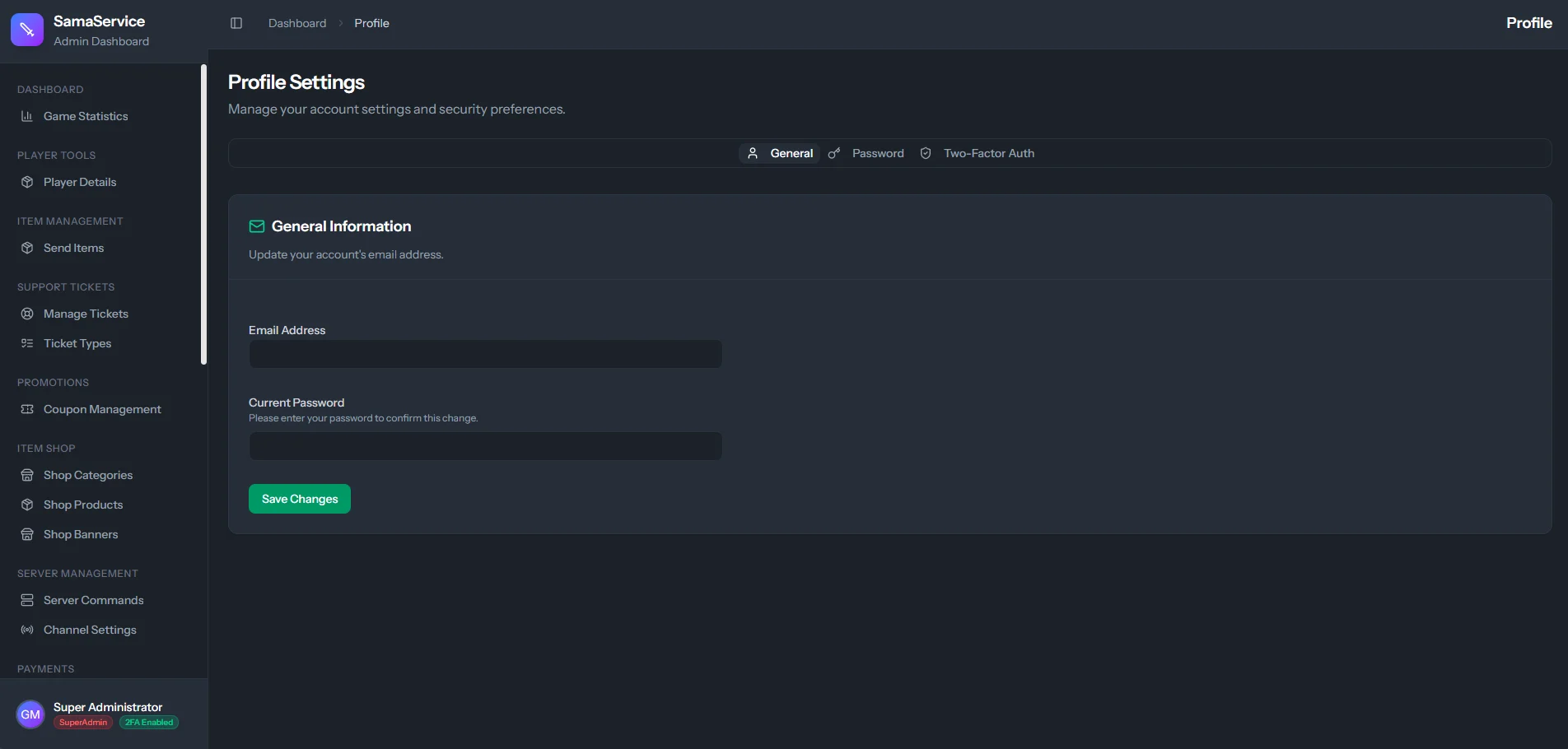Click the Shop Categories store icon
1568x749 pixels.
(x=27, y=475)
